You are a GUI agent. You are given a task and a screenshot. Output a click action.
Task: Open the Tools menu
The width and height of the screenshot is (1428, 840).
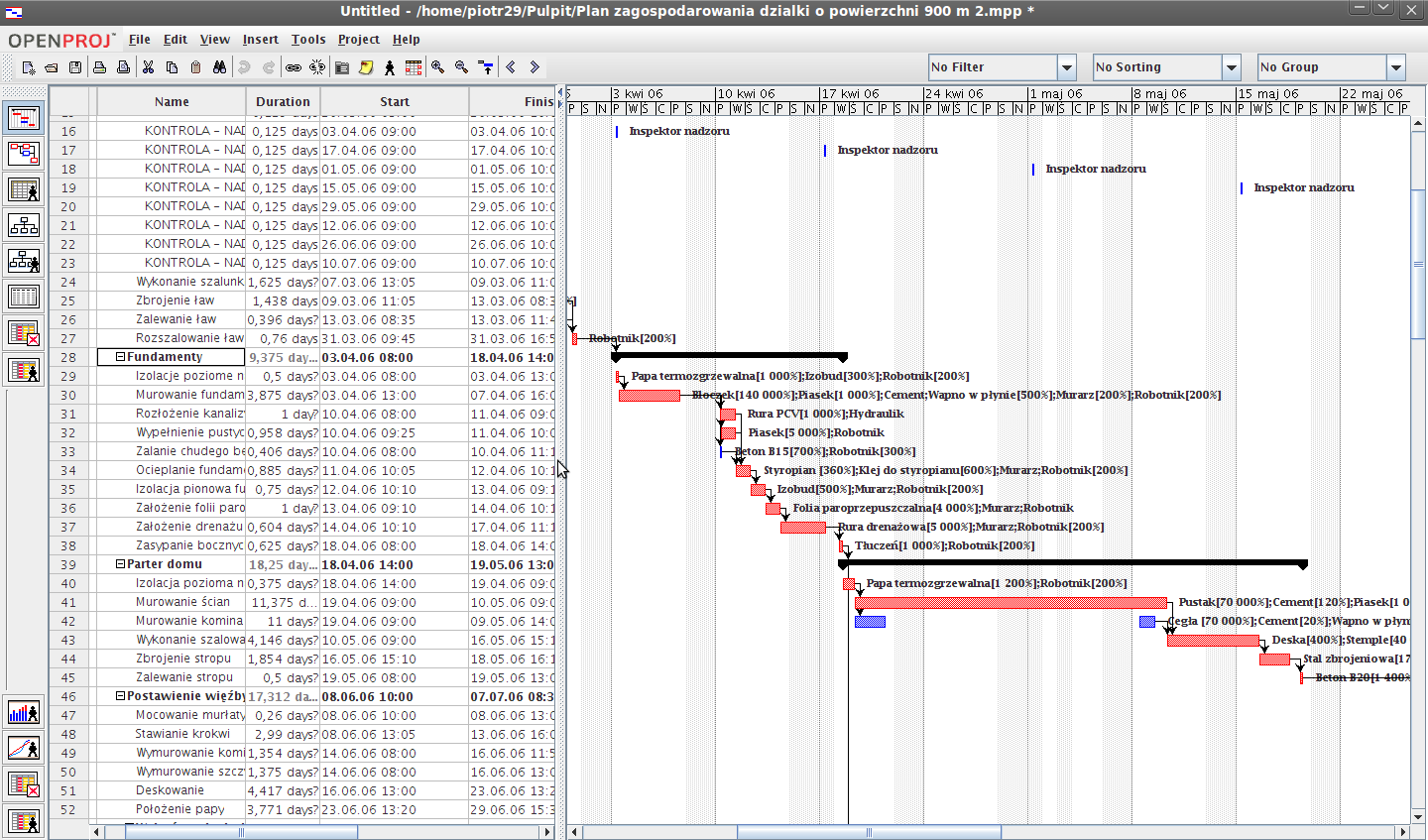pyautogui.click(x=308, y=40)
